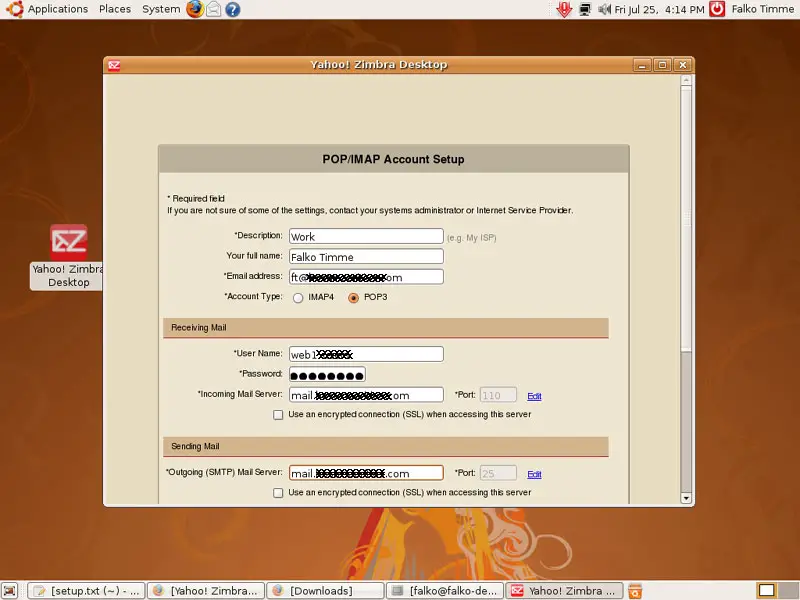The height and width of the screenshot is (600, 800).
Task: Click the first workspace in the switcher
Action: (766, 591)
